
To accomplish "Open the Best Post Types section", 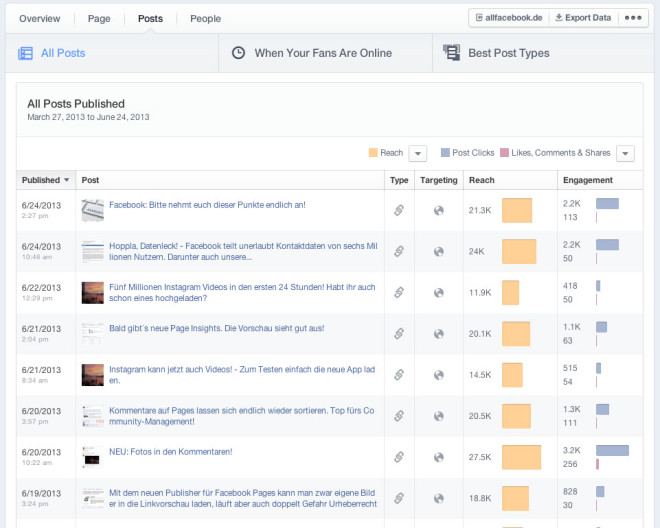I will pos(543,53).
